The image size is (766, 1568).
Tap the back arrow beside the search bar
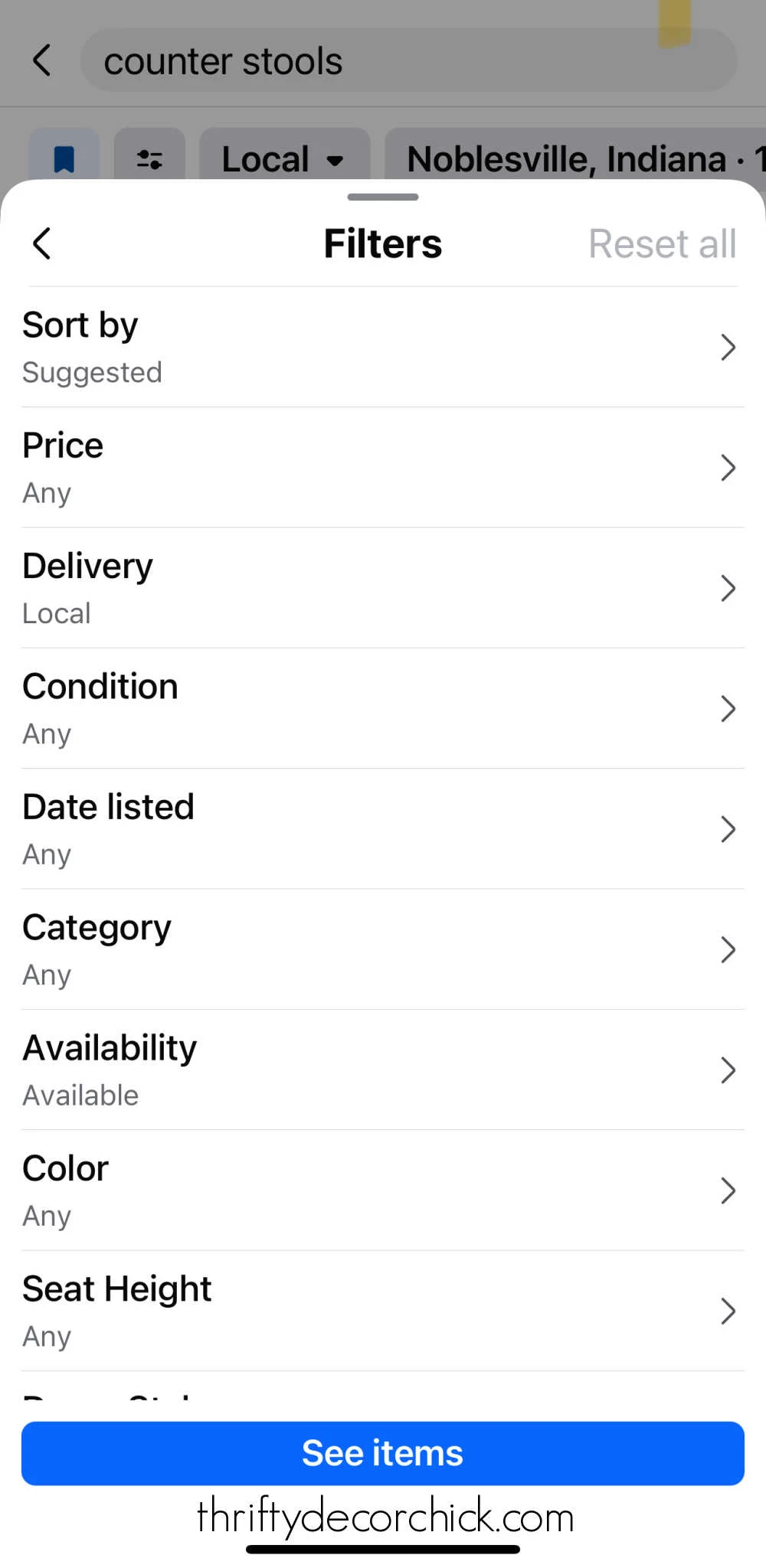(42, 60)
